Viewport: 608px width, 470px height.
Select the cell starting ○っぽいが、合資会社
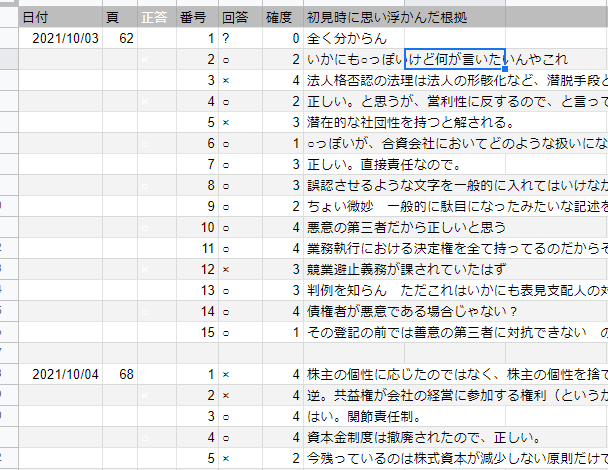pos(354,143)
